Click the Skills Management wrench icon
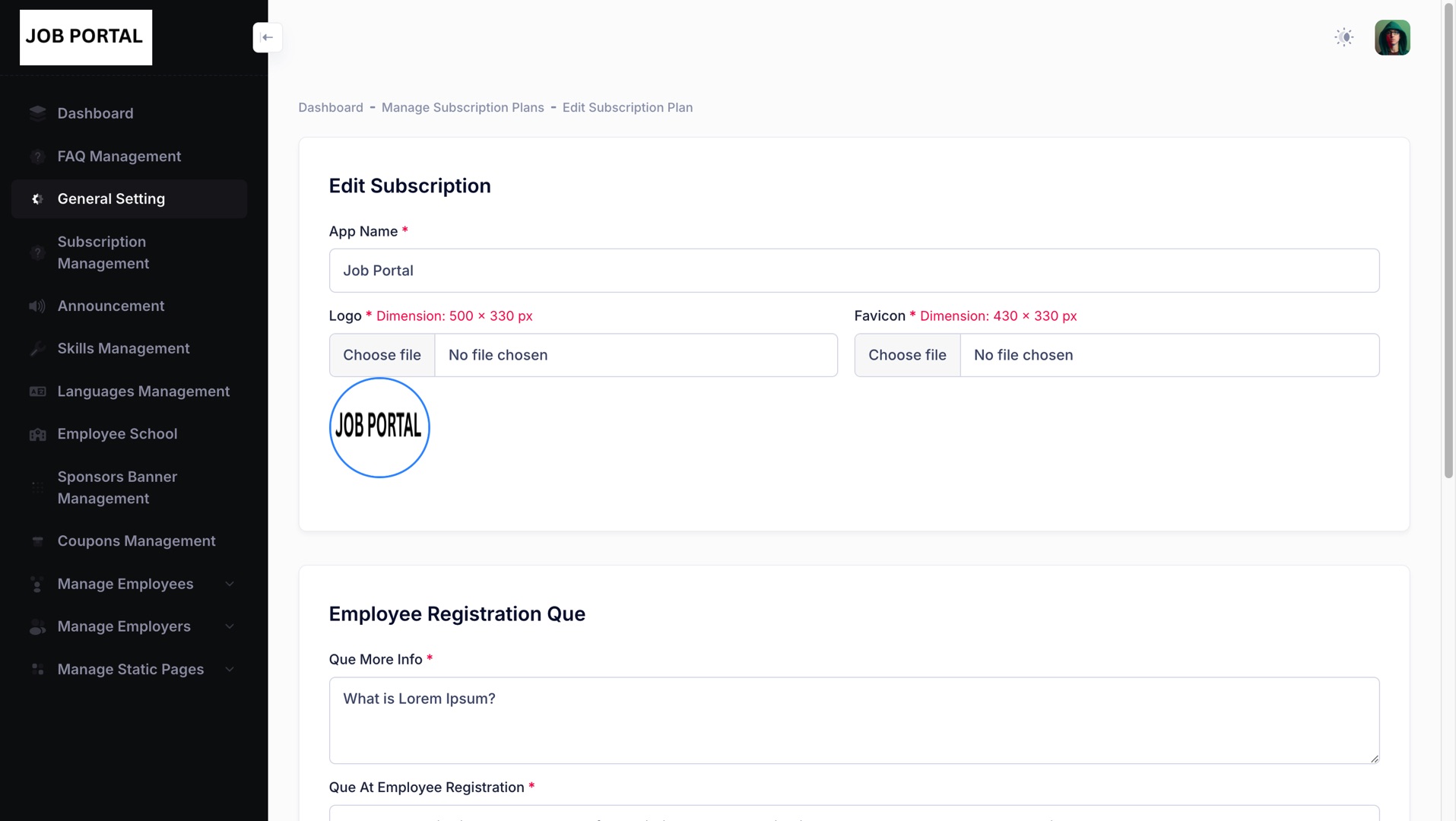1456x821 pixels. tap(37, 349)
